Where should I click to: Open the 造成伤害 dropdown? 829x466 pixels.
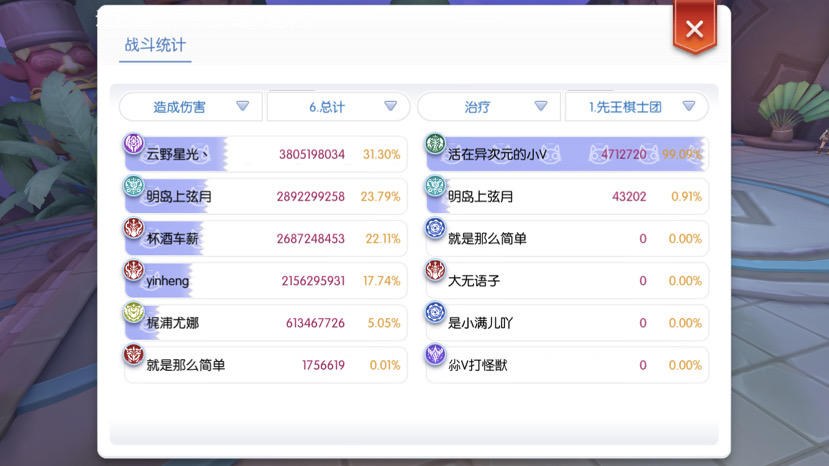190,107
